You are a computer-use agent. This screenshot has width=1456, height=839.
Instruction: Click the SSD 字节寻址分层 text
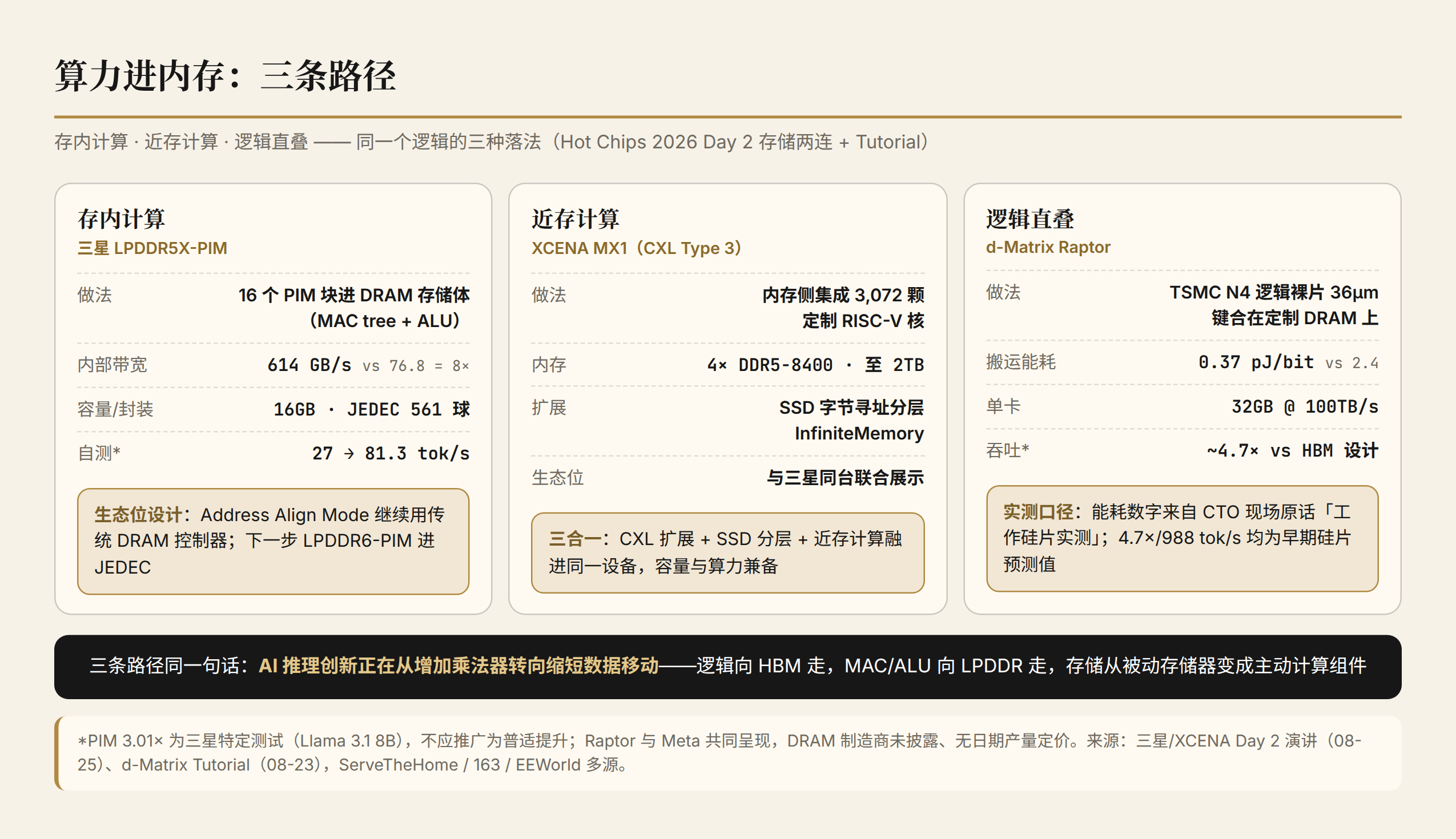851,408
